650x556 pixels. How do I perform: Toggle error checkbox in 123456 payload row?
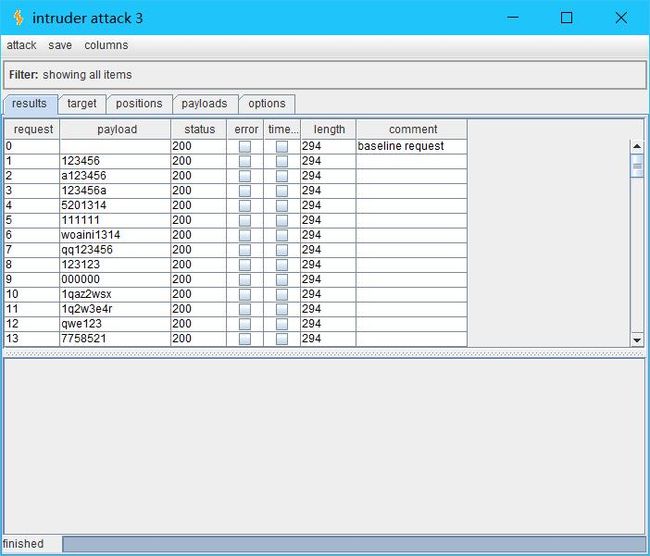click(x=245, y=161)
